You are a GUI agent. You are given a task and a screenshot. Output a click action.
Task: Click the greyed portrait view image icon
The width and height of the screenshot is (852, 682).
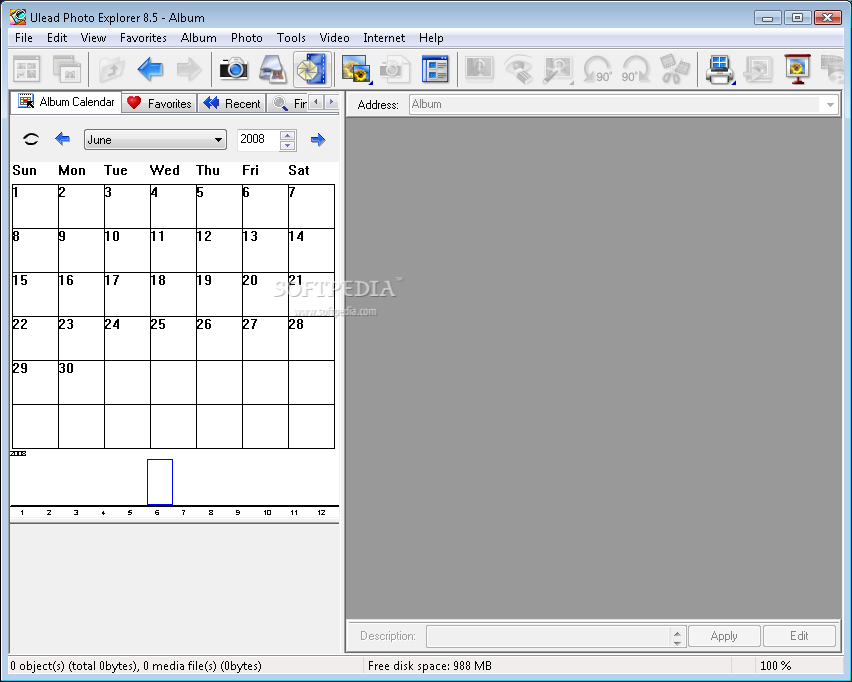pos(479,69)
